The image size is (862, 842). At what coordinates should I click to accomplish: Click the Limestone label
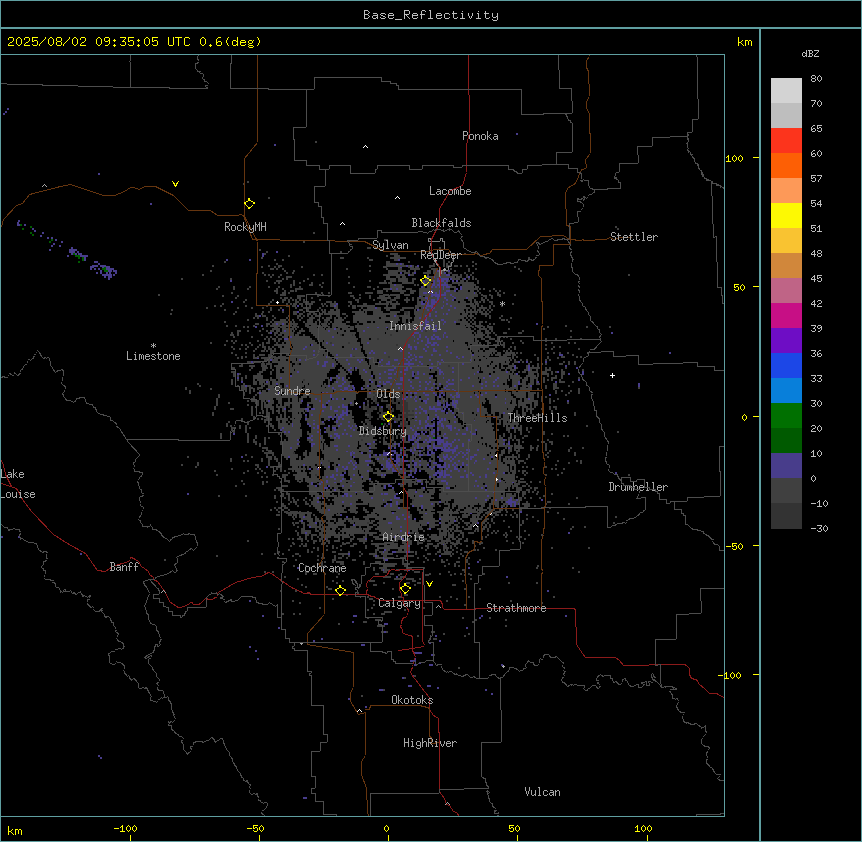click(x=153, y=356)
